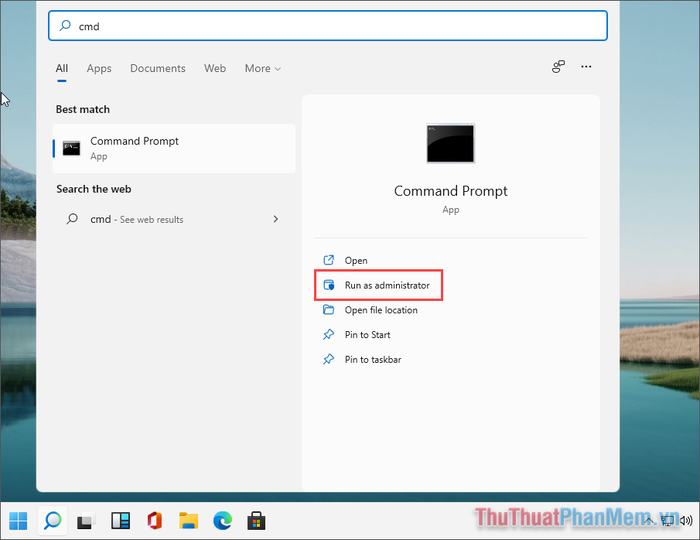Click Pin to Start
The height and width of the screenshot is (540, 700).
pos(367,335)
